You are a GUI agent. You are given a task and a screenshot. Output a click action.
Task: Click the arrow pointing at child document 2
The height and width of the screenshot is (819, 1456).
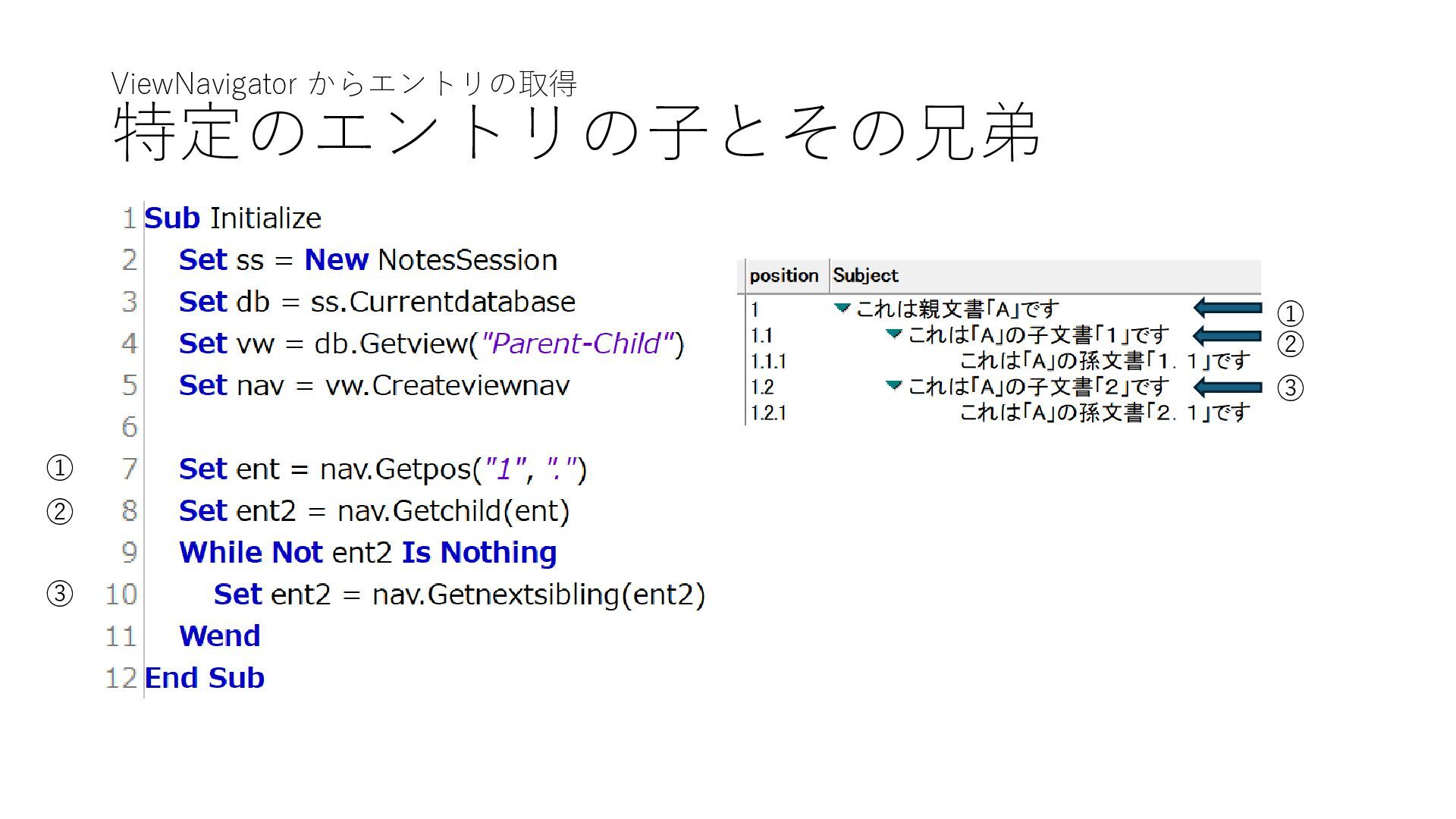[x=1227, y=388]
